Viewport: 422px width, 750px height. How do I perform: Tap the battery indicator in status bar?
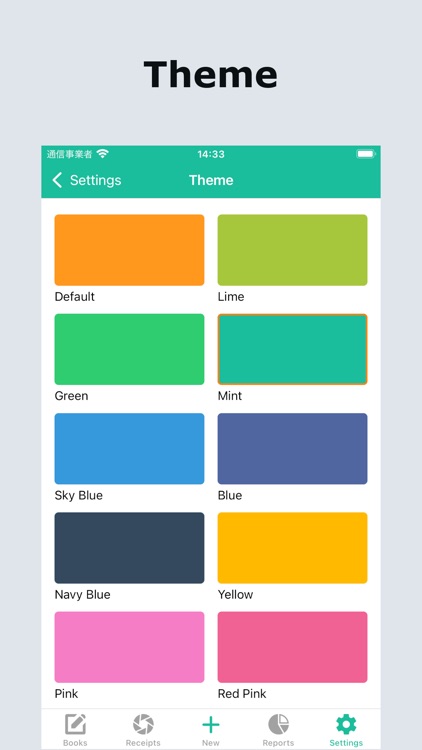[x=366, y=154]
